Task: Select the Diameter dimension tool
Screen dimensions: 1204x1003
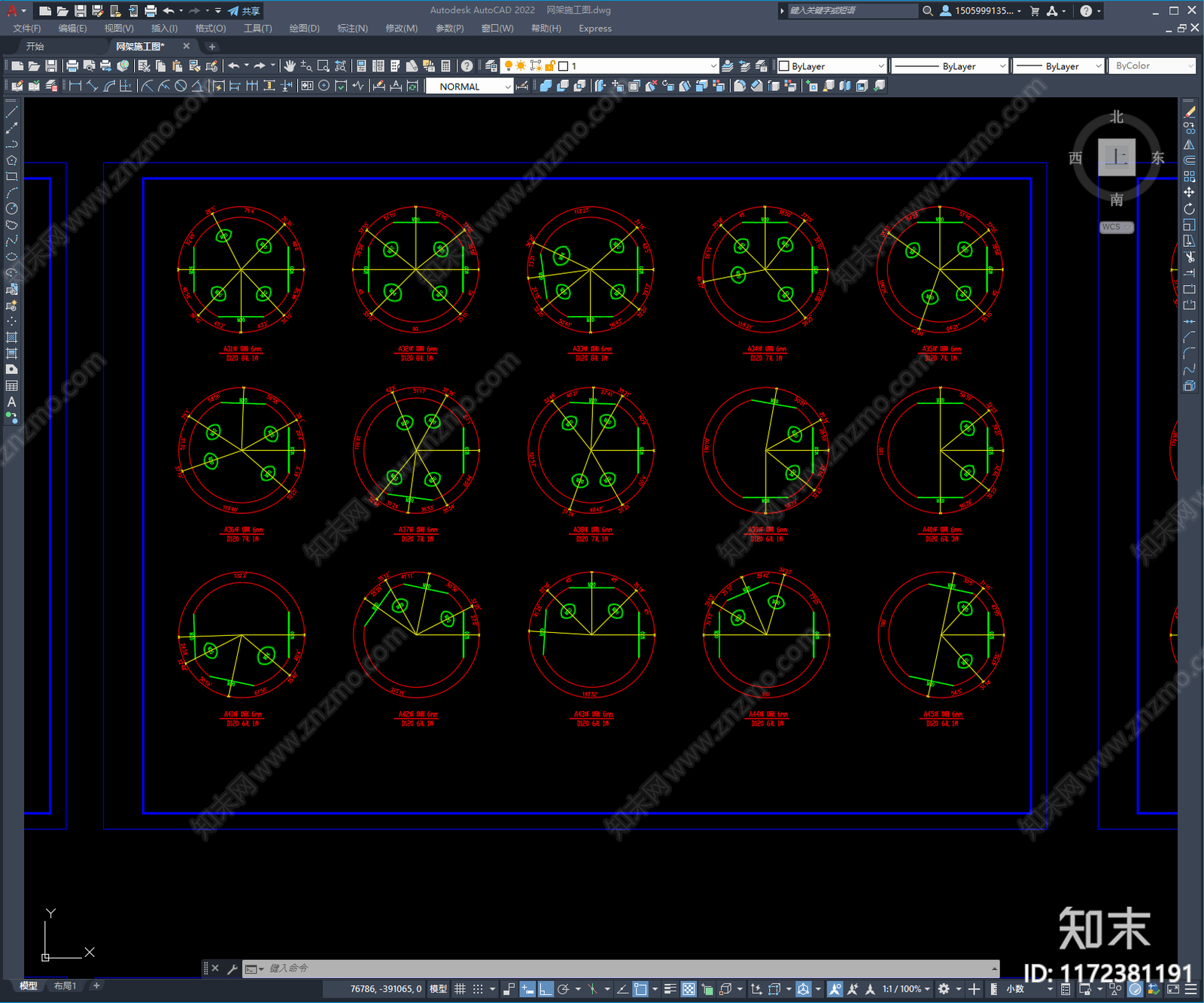Action: [x=181, y=86]
